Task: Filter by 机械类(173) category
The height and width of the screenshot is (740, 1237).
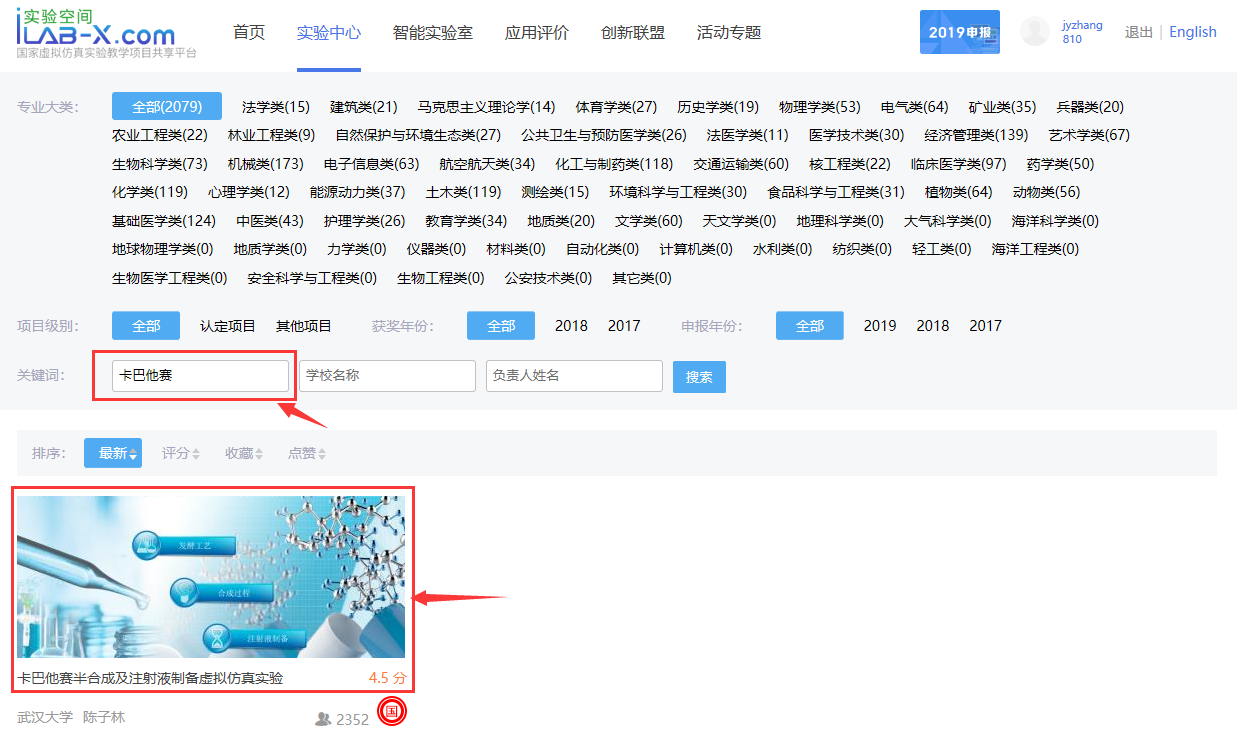Action: (x=265, y=164)
